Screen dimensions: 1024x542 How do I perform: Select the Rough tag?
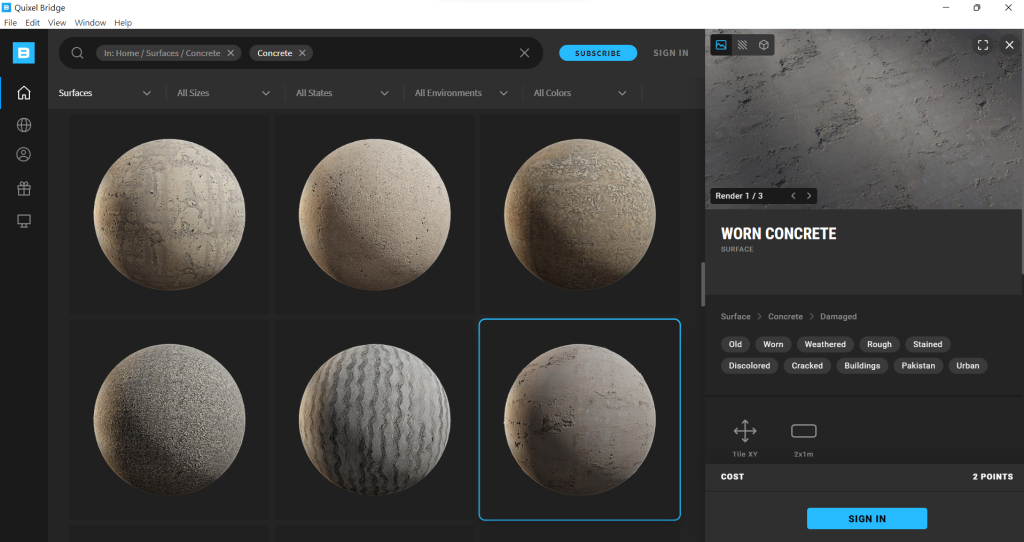(x=879, y=344)
